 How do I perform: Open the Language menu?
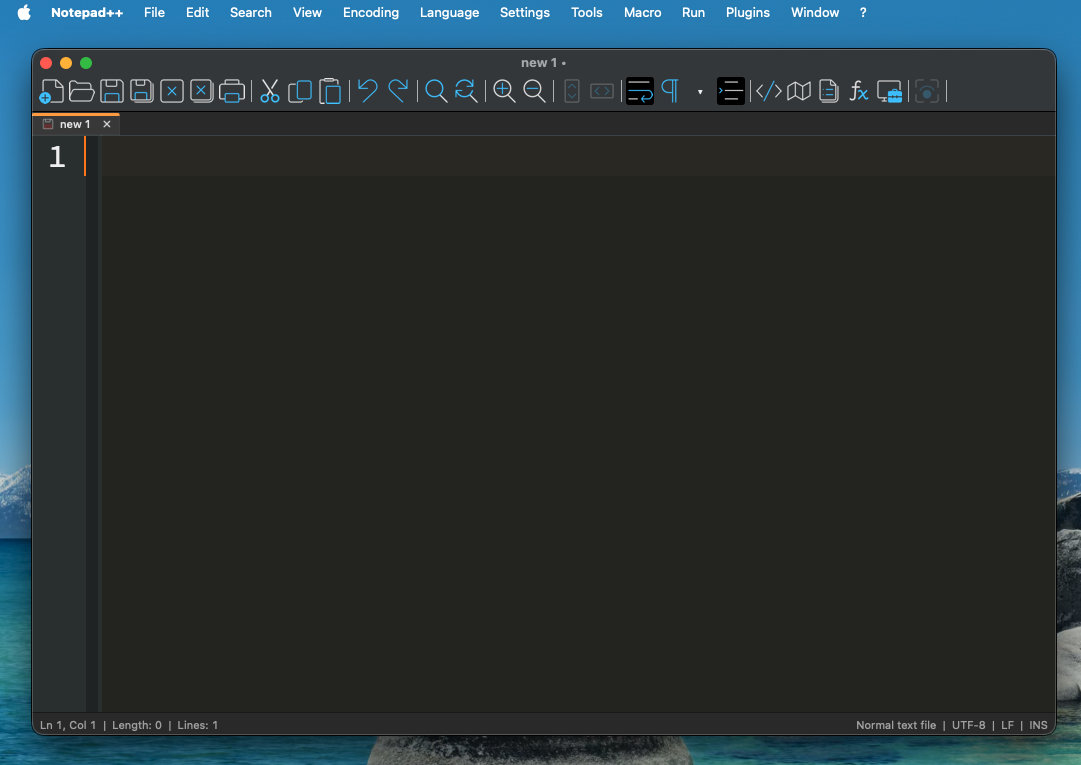pos(449,12)
